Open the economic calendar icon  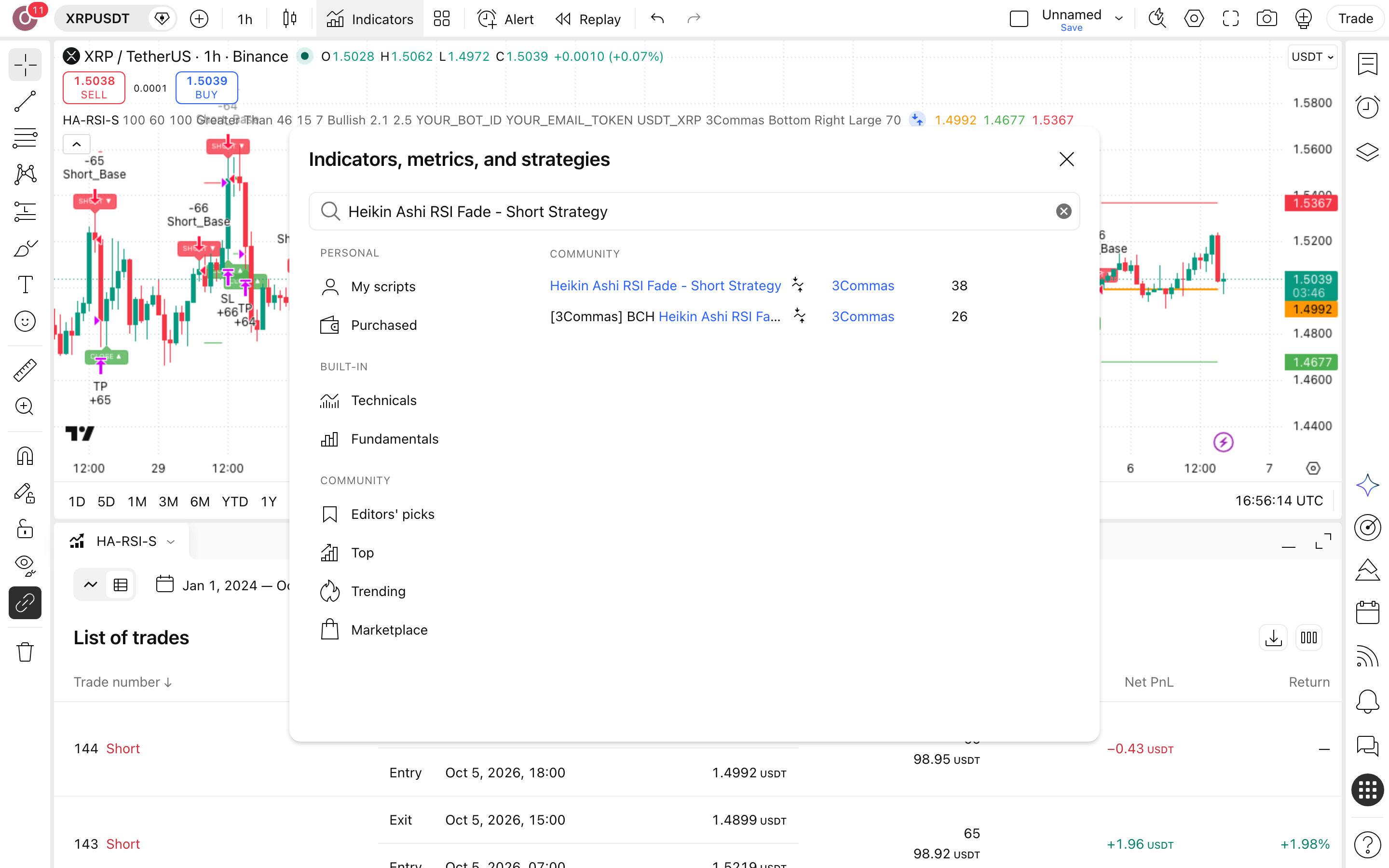tap(1368, 612)
